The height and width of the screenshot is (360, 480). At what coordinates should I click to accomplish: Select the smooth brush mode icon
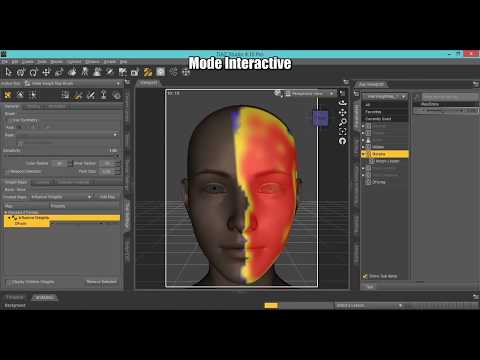91,95
